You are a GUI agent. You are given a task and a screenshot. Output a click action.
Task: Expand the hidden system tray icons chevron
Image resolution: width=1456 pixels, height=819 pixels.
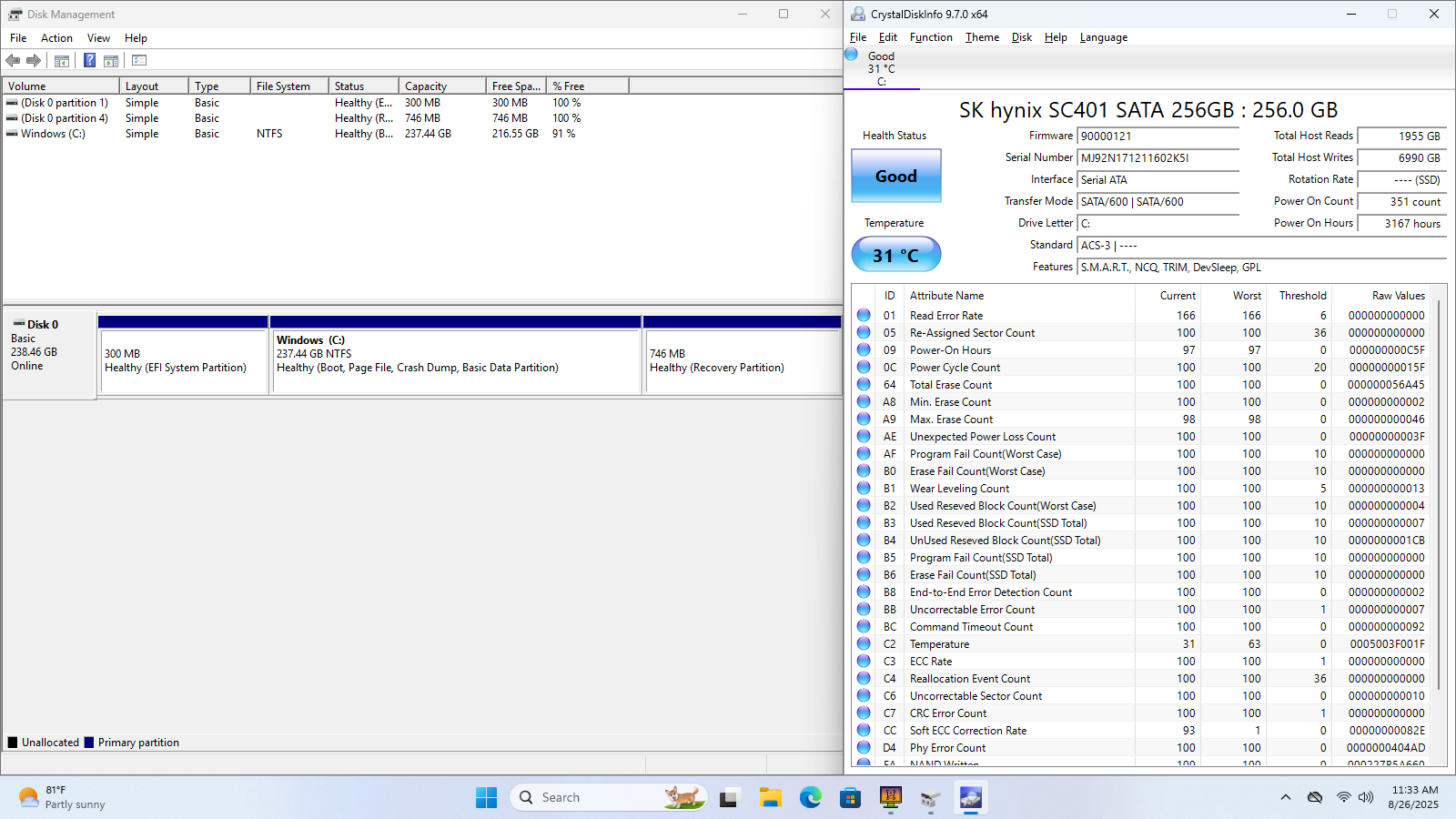click(1286, 797)
